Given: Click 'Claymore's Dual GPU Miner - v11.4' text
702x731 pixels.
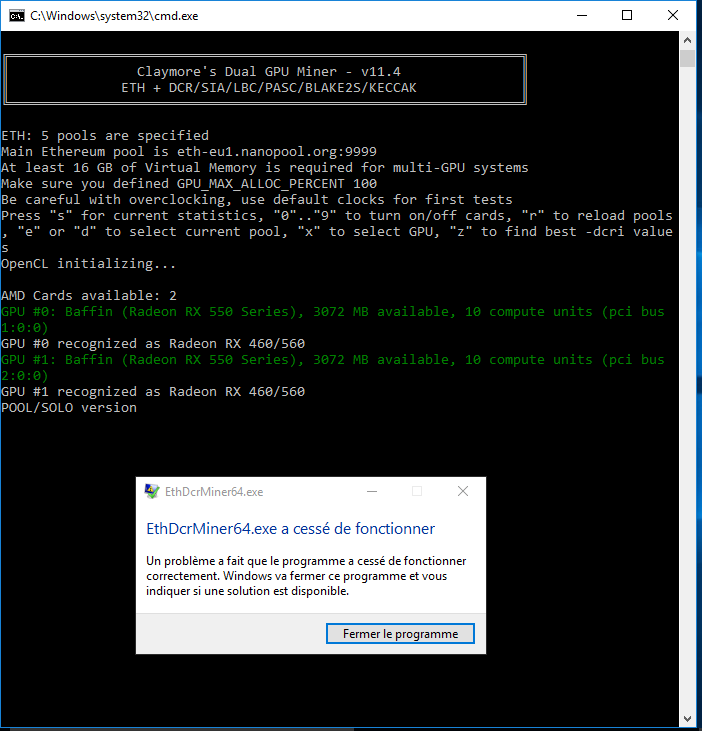Looking at the screenshot, I should pos(268,71).
